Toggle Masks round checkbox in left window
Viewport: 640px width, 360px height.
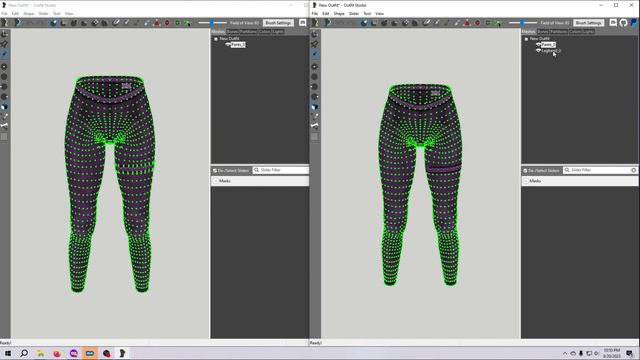[216, 181]
